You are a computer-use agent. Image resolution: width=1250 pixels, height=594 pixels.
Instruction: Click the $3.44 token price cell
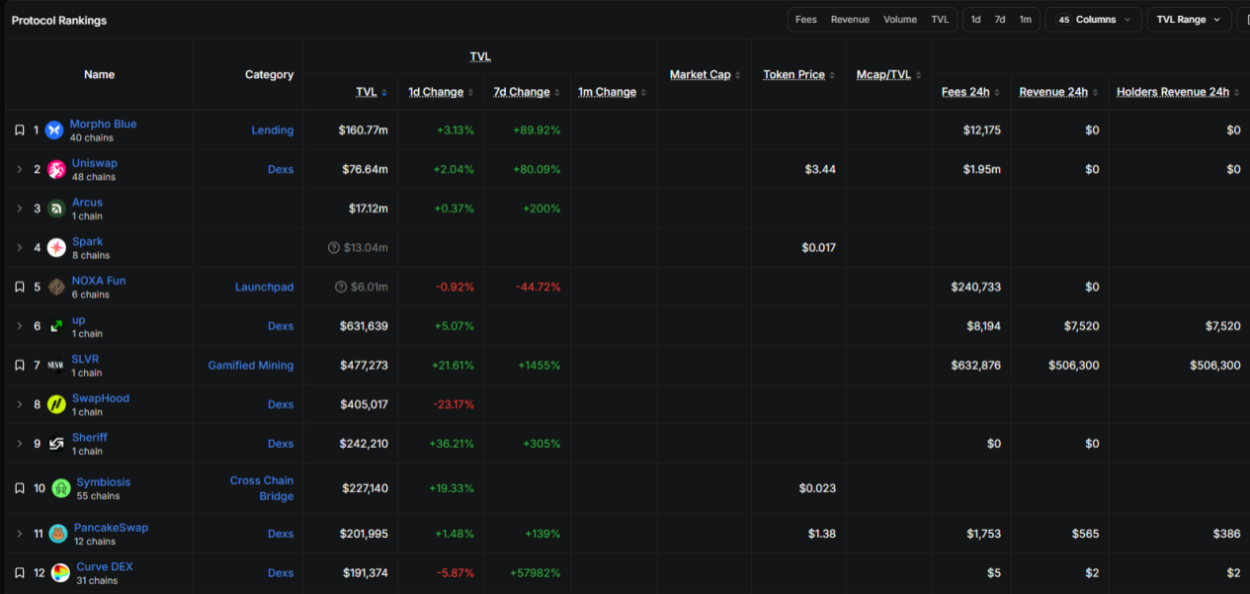click(x=820, y=170)
